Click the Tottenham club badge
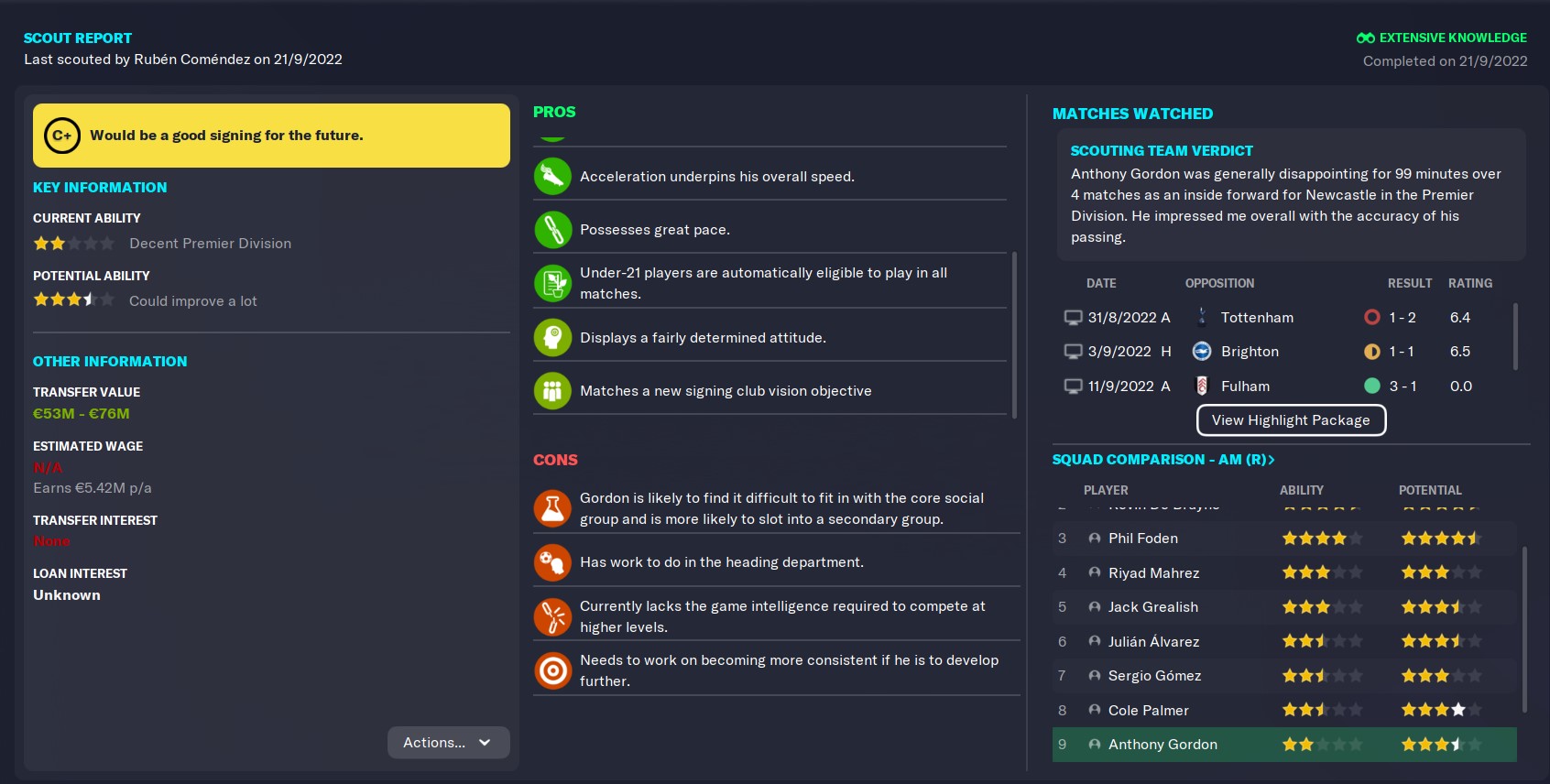Screen dimensions: 1550x784 (x=1202, y=317)
